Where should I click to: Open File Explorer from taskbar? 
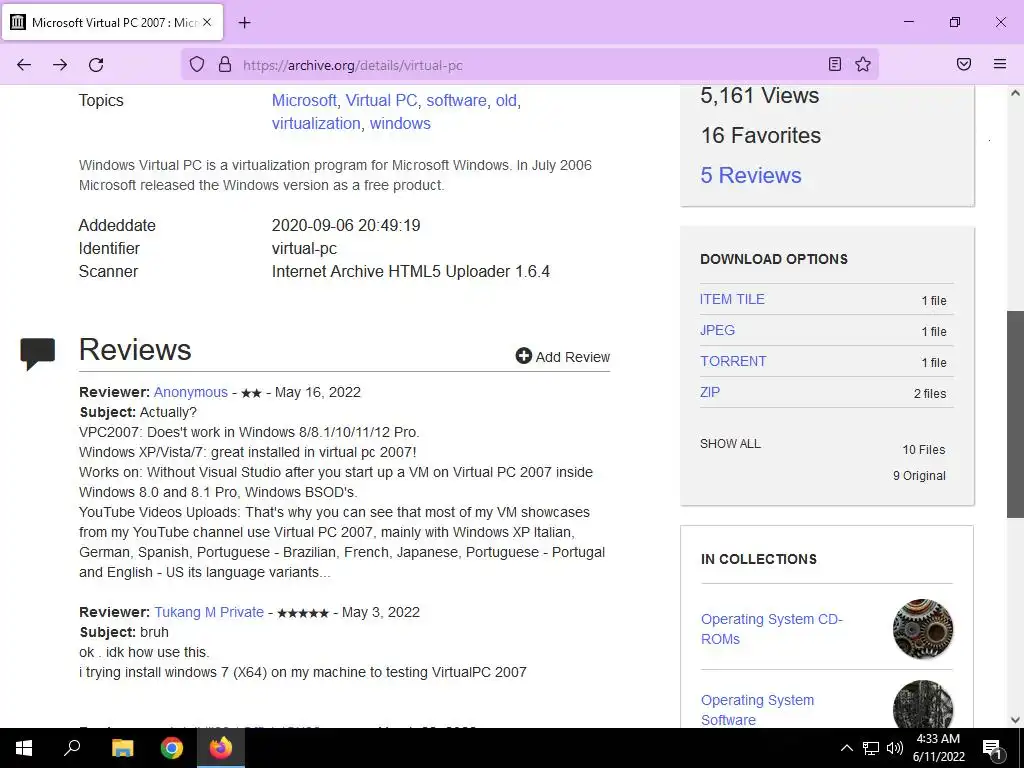point(122,748)
